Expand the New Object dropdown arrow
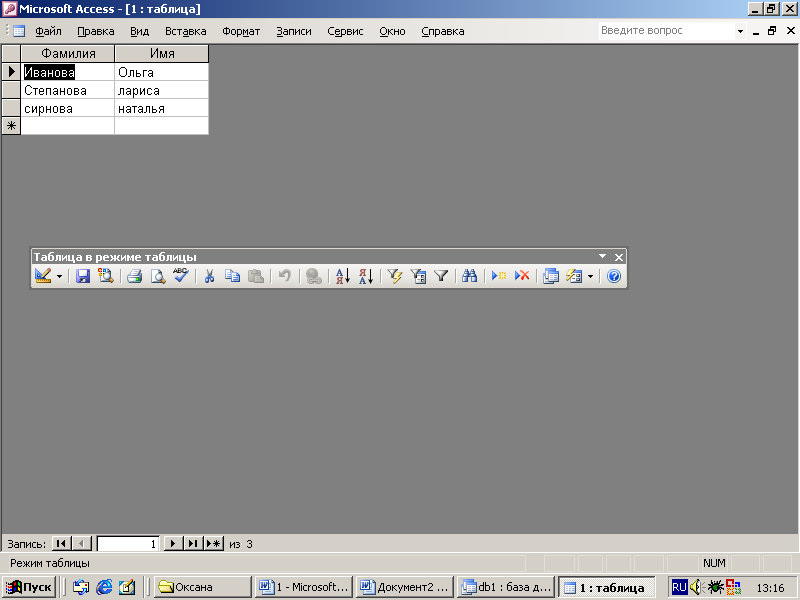 tap(590, 277)
